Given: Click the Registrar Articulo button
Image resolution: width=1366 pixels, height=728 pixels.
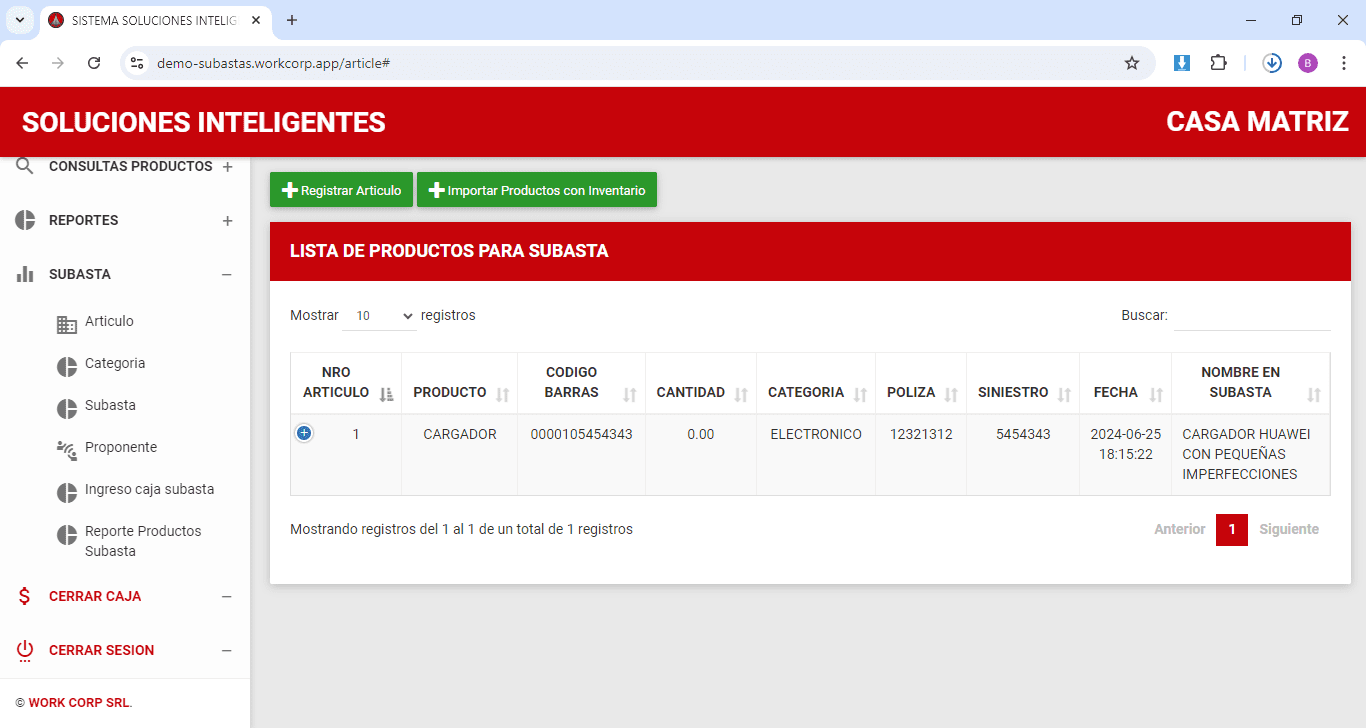Looking at the screenshot, I should pos(341,190).
